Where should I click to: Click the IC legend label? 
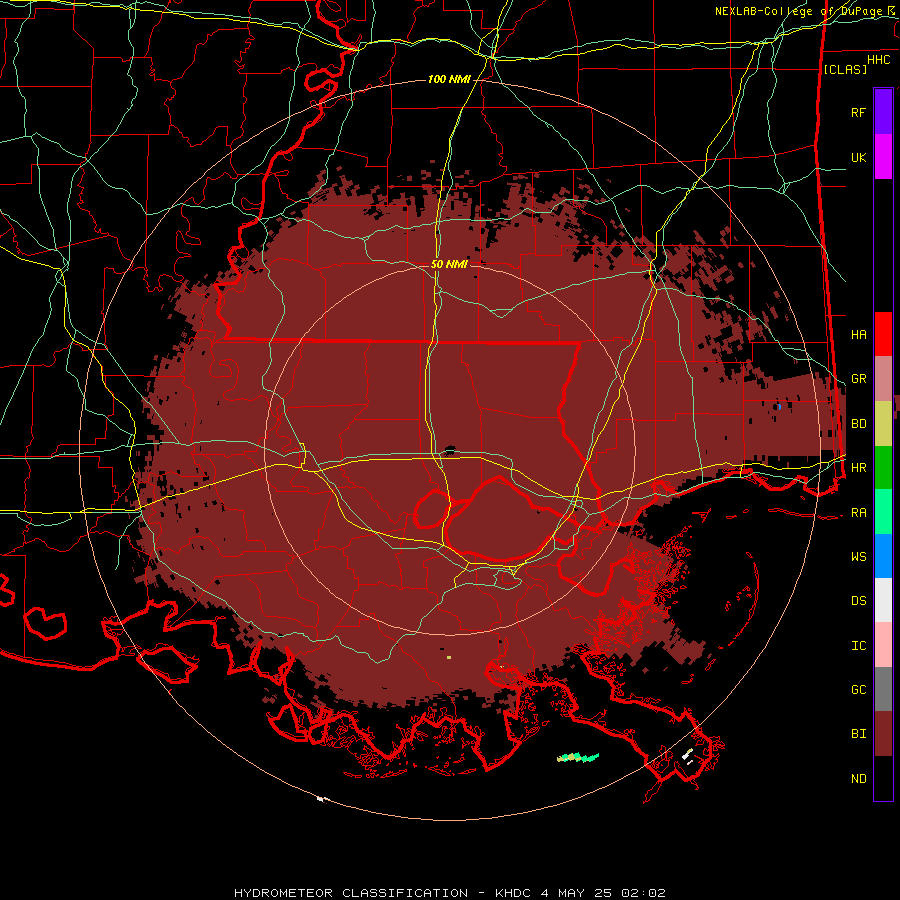[858, 645]
